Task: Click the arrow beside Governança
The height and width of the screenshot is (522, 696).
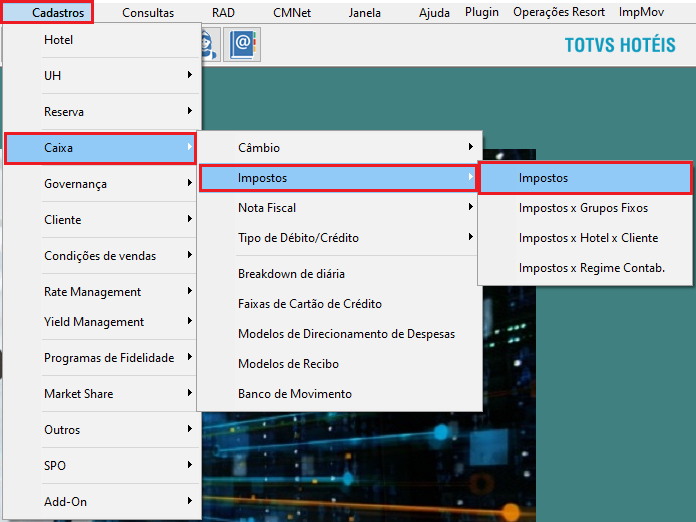Action: coord(190,182)
